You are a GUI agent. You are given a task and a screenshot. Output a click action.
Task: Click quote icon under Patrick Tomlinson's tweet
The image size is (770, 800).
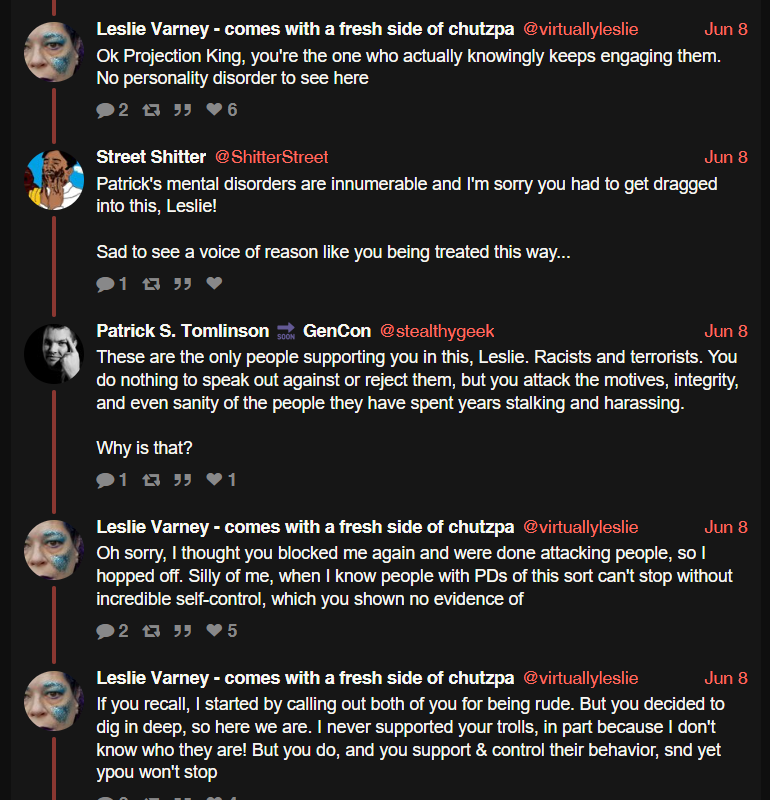(182, 480)
